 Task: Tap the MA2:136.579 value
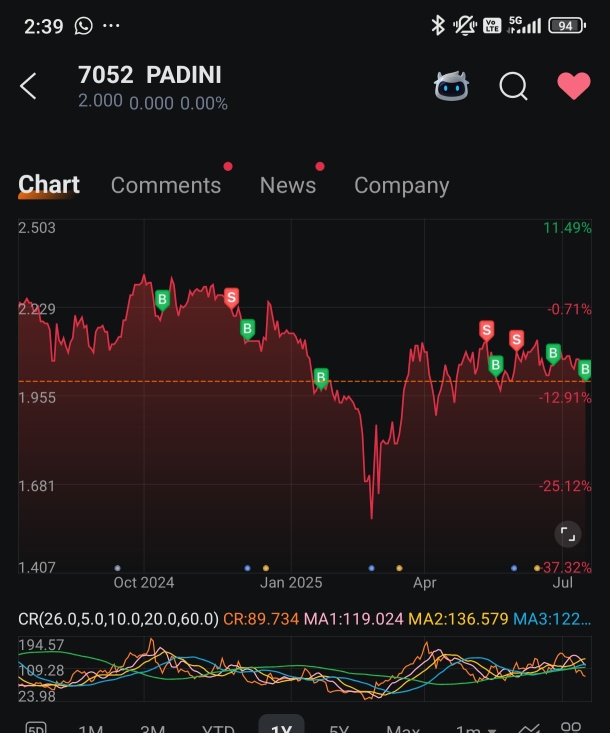[x=458, y=619]
